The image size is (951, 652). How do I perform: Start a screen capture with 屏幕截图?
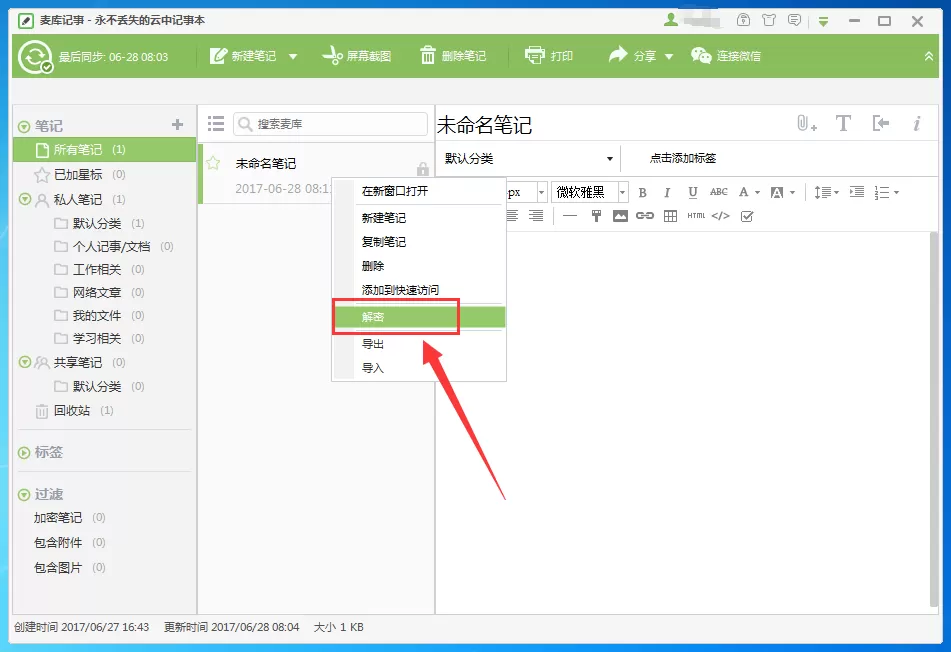click(357, 56)
